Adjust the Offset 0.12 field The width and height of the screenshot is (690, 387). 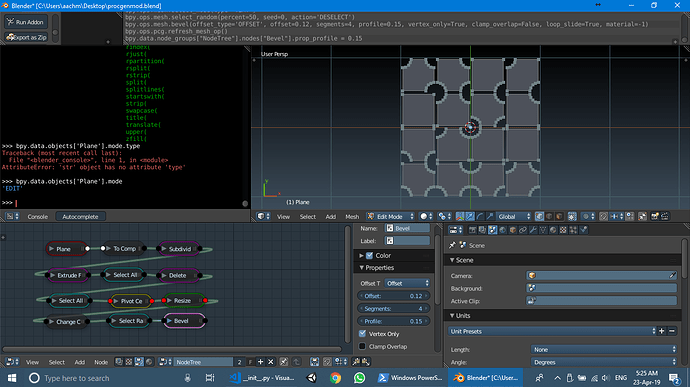coord(393,296)
